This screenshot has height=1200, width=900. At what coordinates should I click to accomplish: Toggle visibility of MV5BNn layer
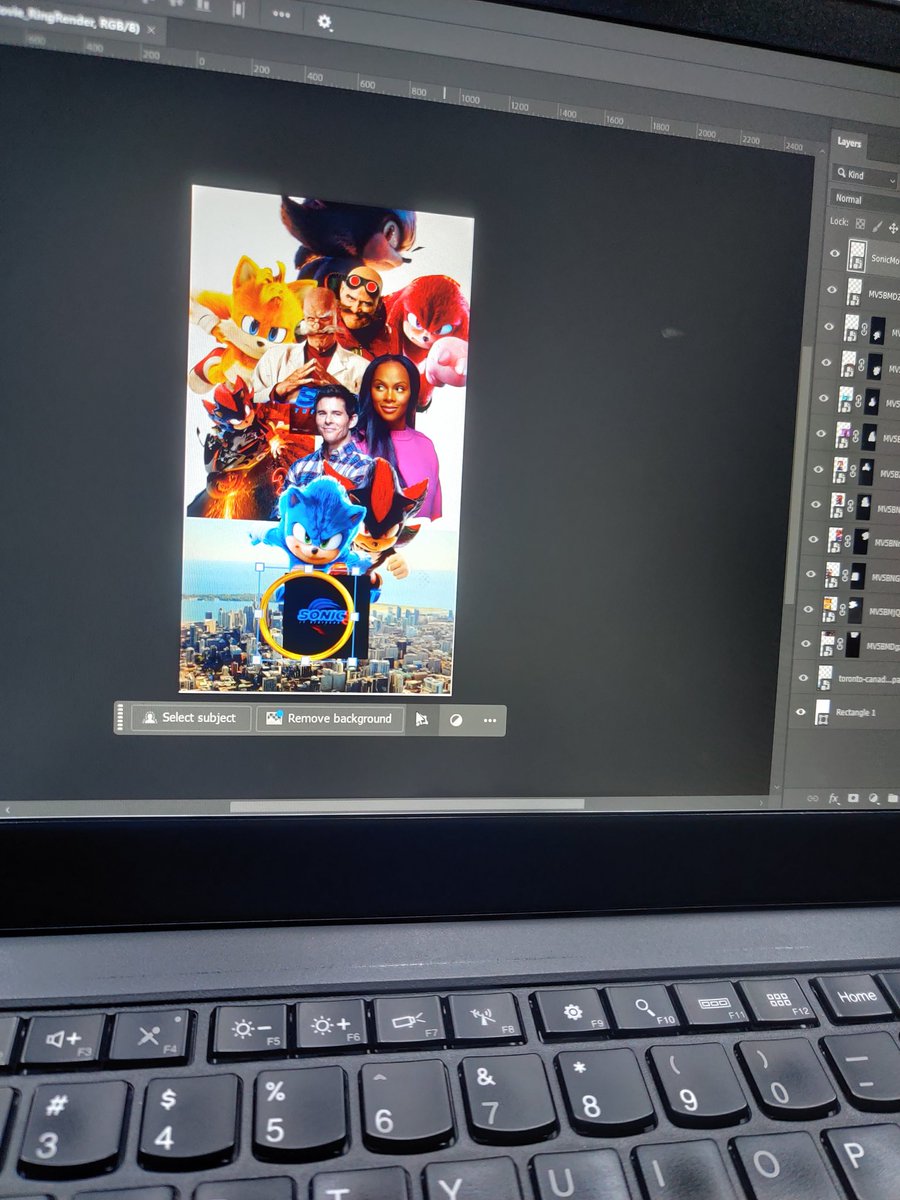[x=815, y=538]
